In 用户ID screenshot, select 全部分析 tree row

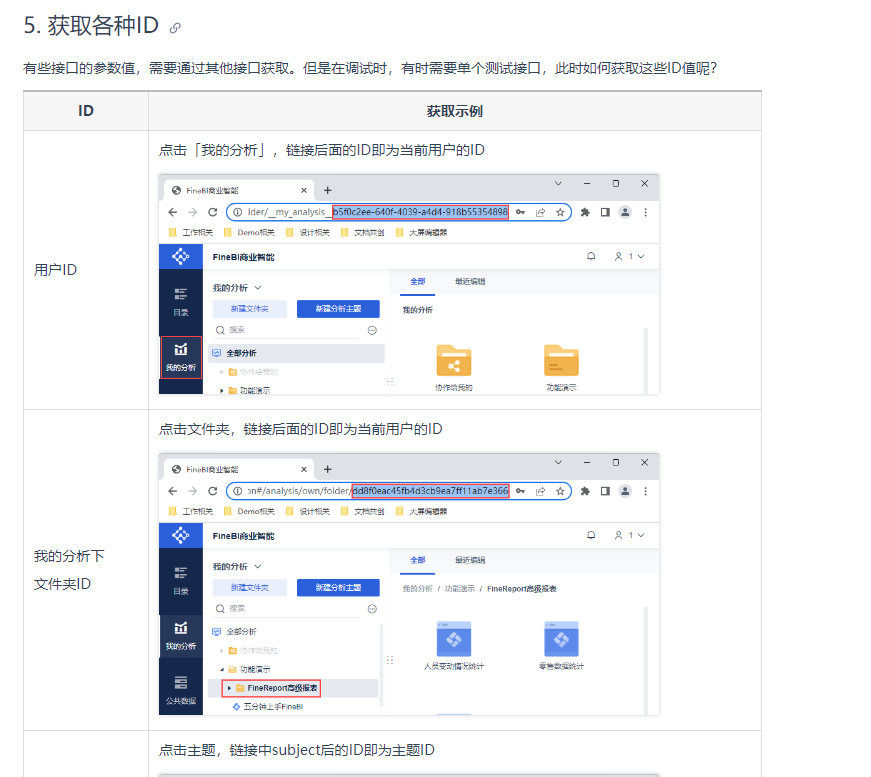click(296, 353)
